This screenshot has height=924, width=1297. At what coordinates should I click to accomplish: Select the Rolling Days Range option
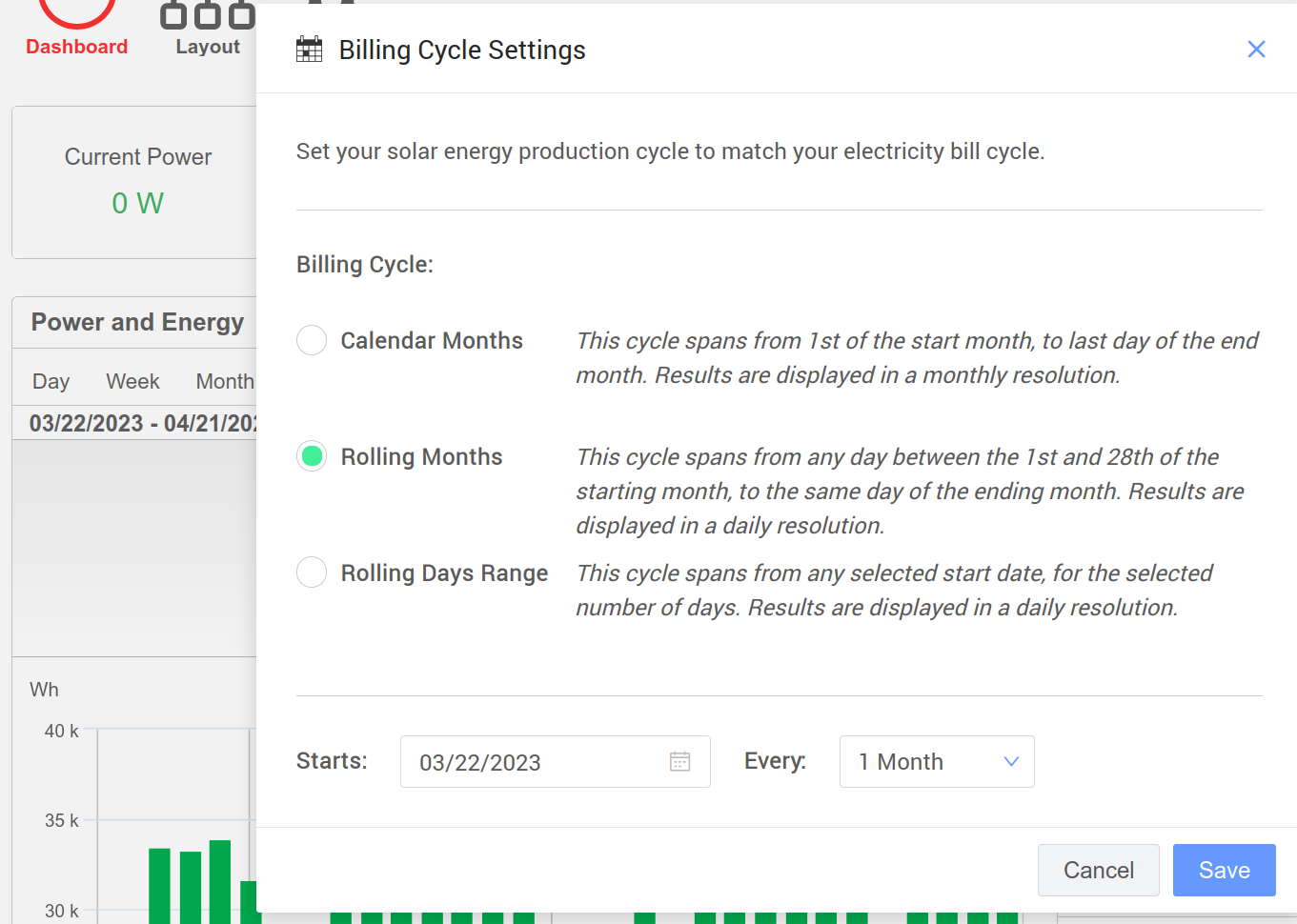click(x=312, y=572)
